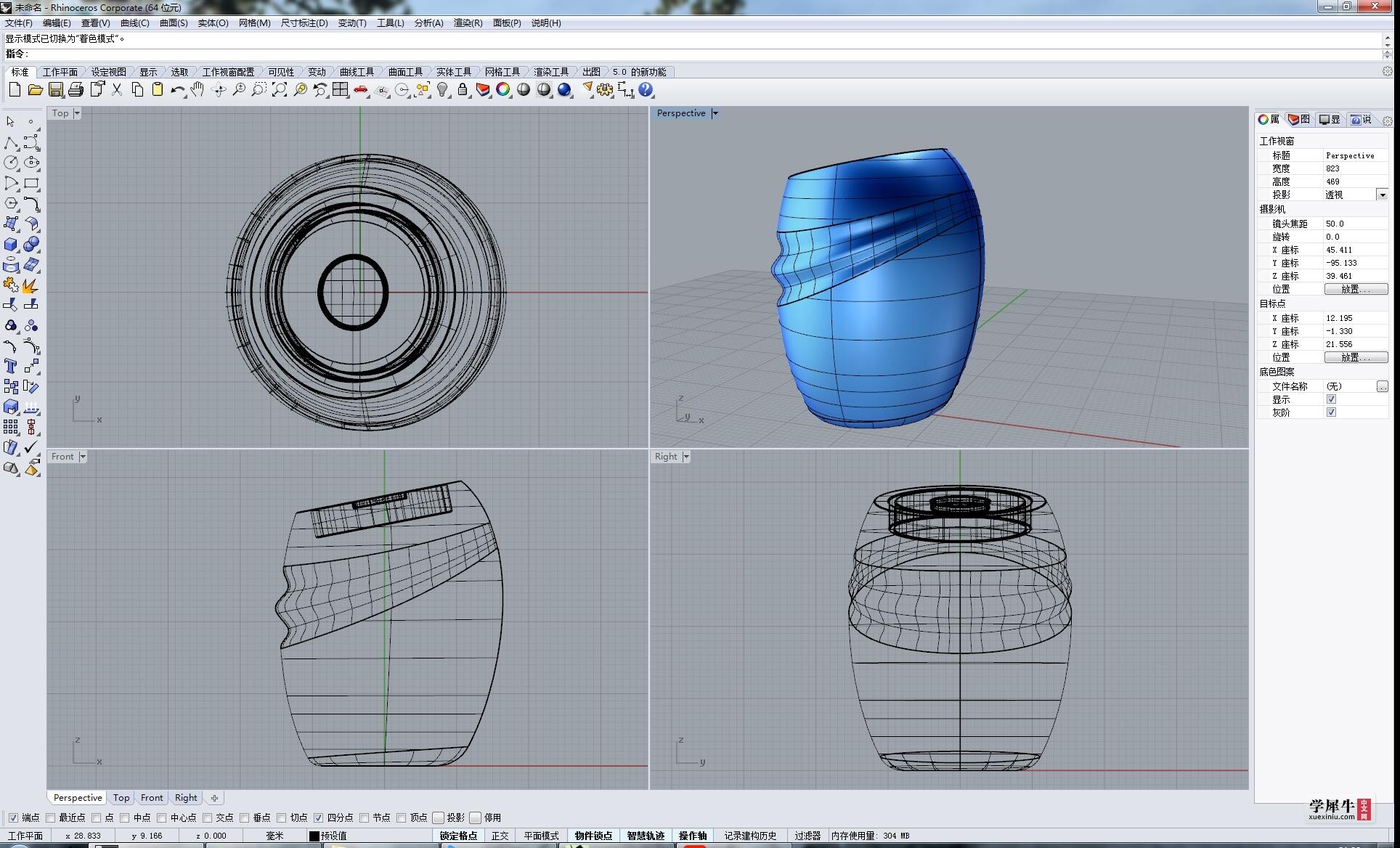Open the 投影 projection dropdown
Viewport: 1400px width, 848px height.
pos(1382,195)
